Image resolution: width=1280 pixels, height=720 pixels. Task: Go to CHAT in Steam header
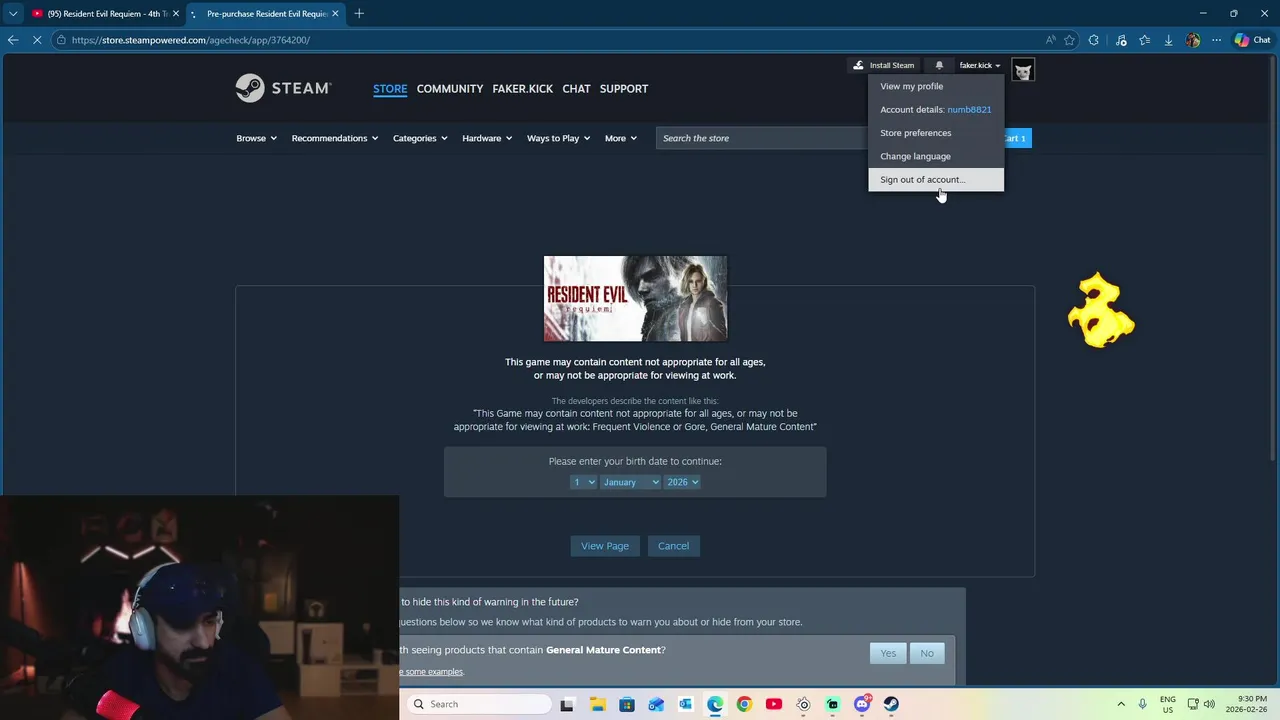[576, 88]
